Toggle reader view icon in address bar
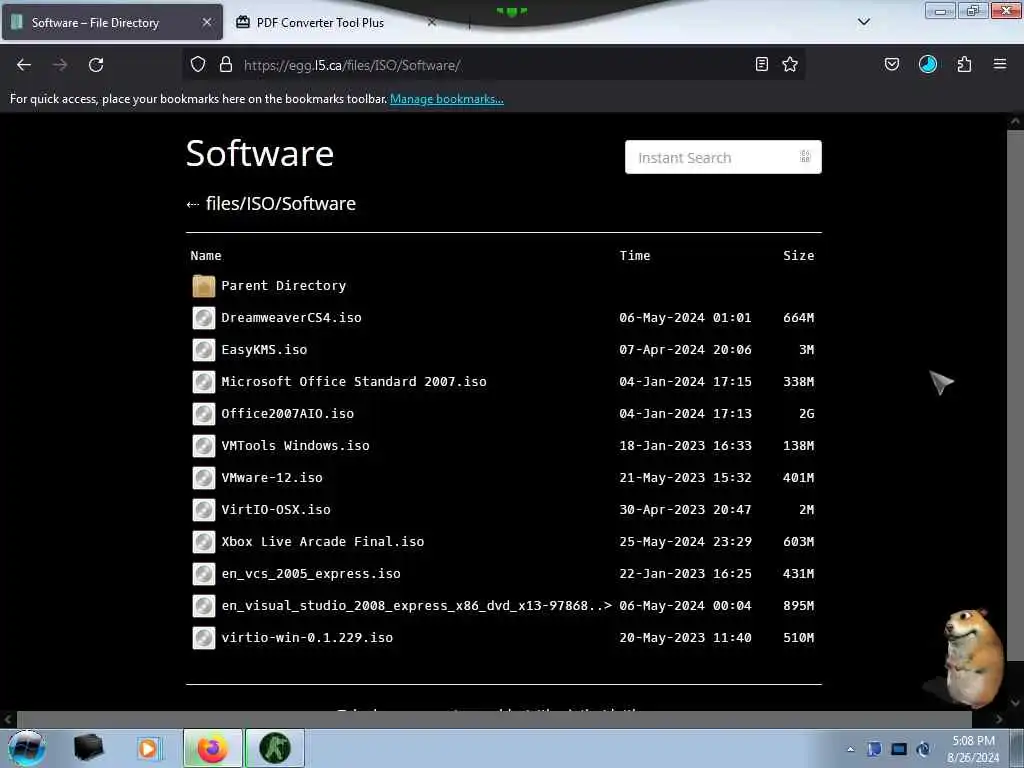Screen dimensions: 1024x768 pos(761,64)
